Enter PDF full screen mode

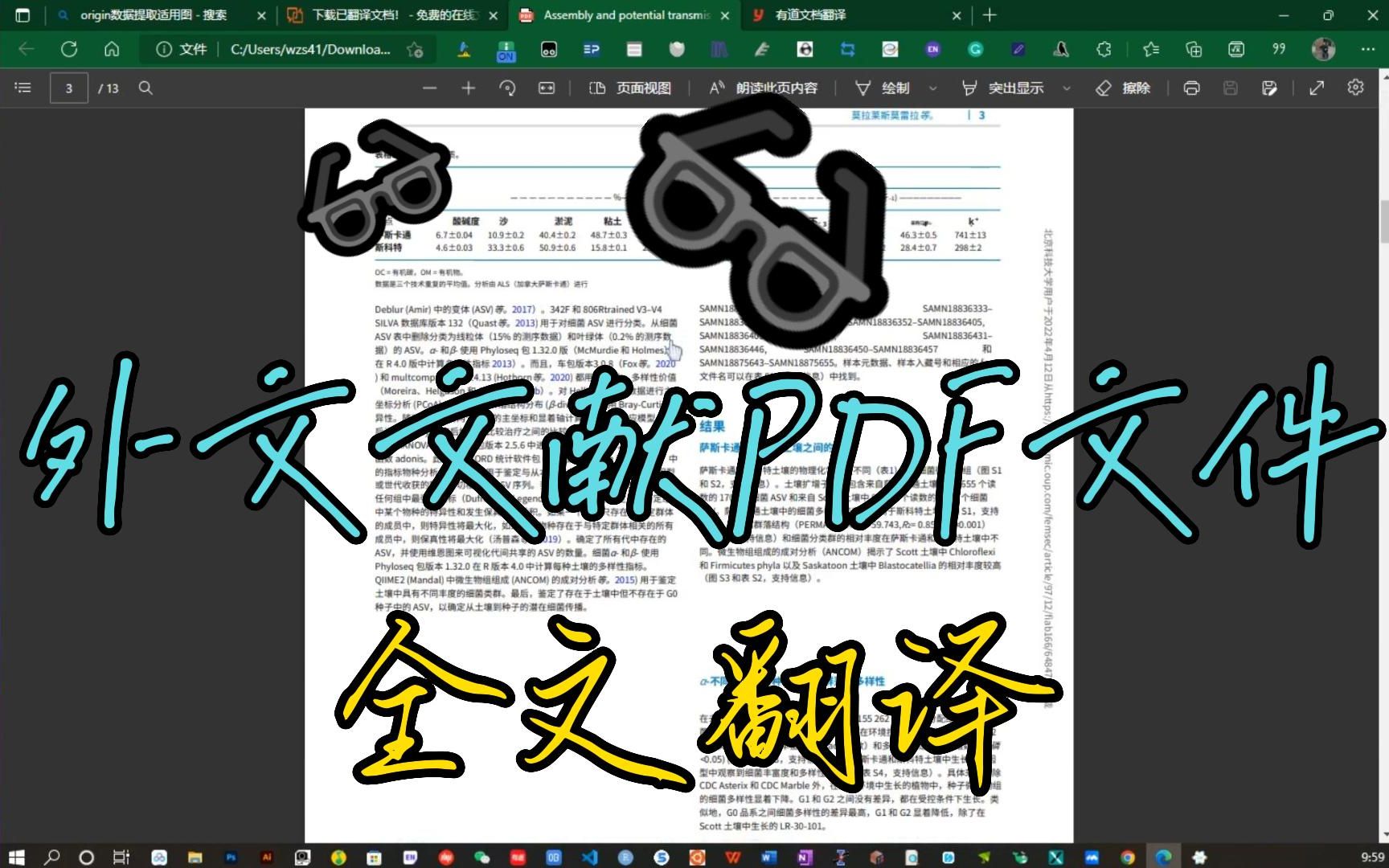[x=1317, y=88]
